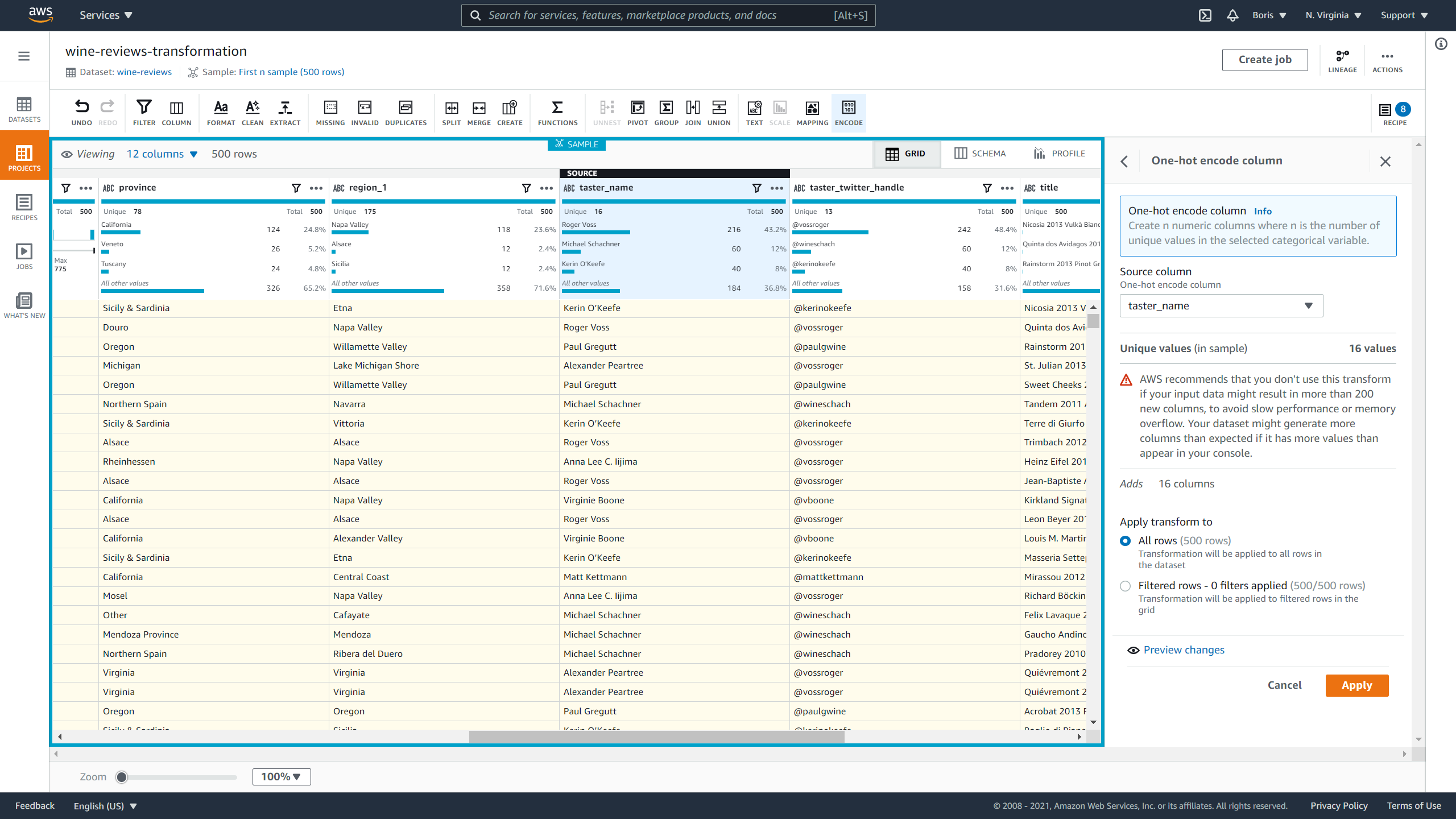
Task: Click the Cancel button
Action: click(1284, 685)
